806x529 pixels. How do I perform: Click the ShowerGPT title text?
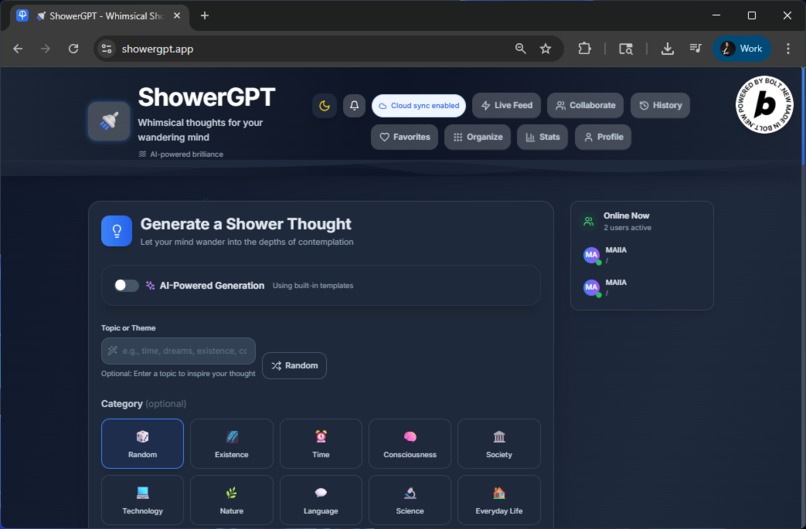[207, 98]
